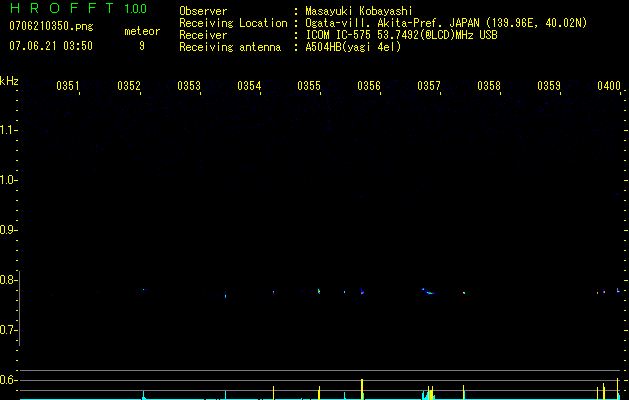
Task: Click the 0357 time marker
Action: [x=429, y=86]
